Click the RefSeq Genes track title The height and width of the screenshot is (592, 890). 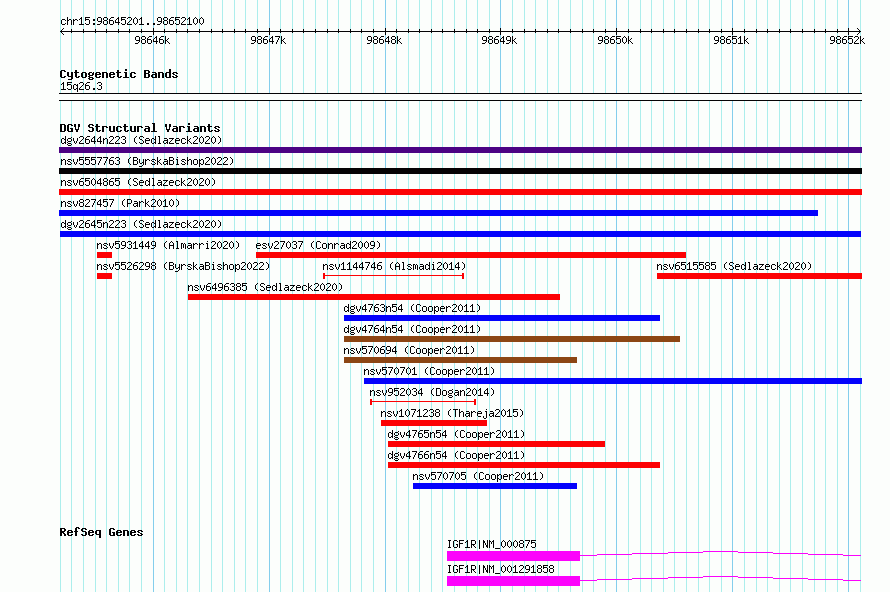(101, 532)
